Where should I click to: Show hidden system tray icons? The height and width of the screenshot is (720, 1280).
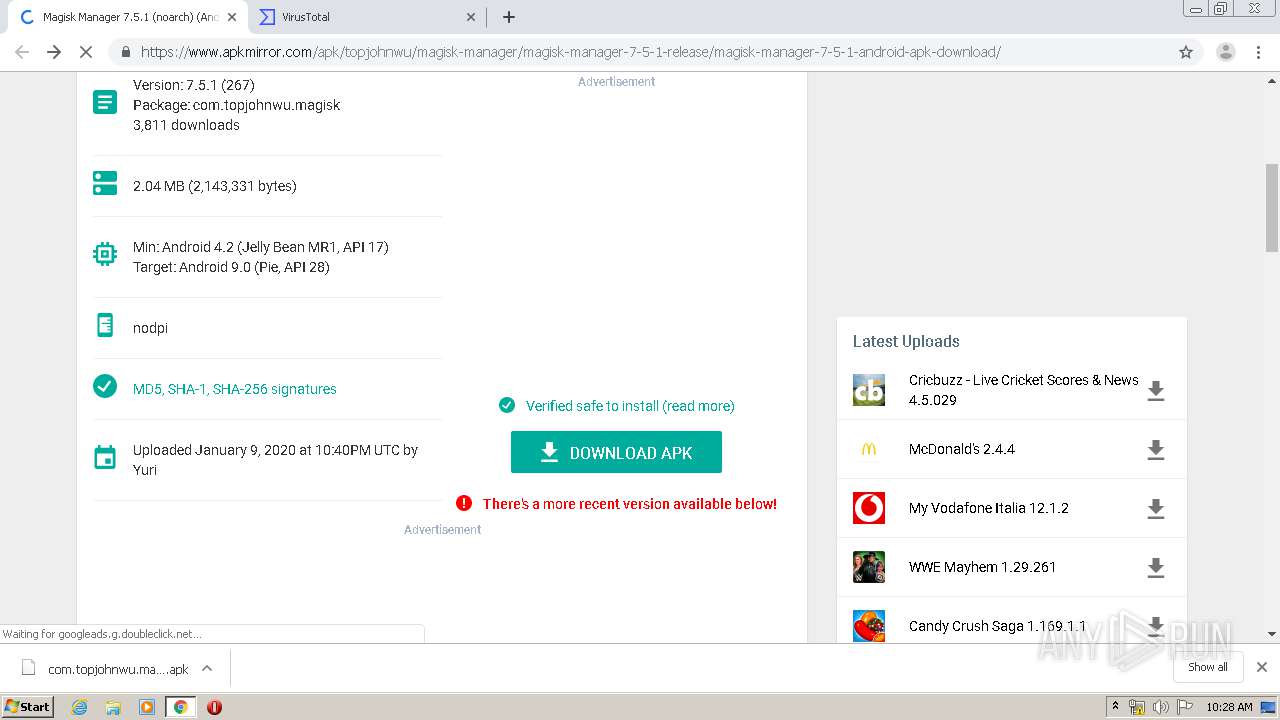click(1115, 707)
